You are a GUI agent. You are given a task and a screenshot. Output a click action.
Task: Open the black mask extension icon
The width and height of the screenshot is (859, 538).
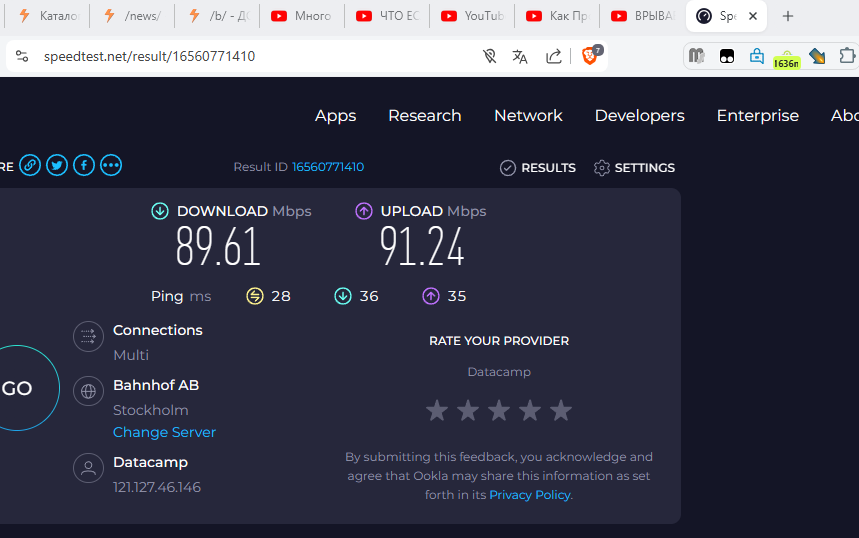(727, 56)
